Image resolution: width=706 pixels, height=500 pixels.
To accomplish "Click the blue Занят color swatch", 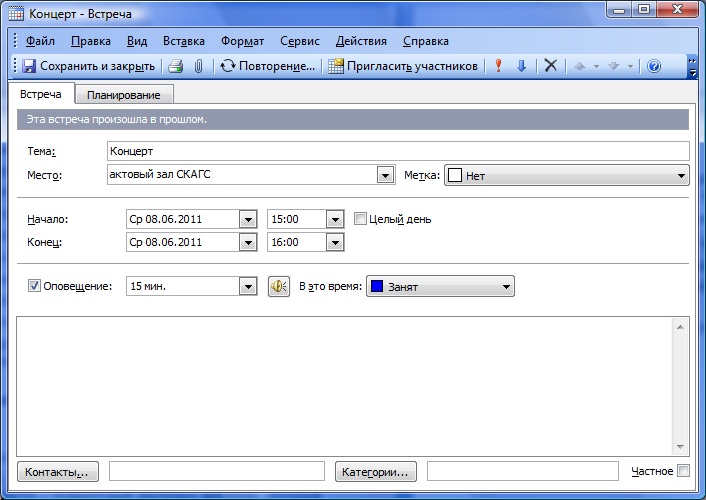I will click(377, 286).
